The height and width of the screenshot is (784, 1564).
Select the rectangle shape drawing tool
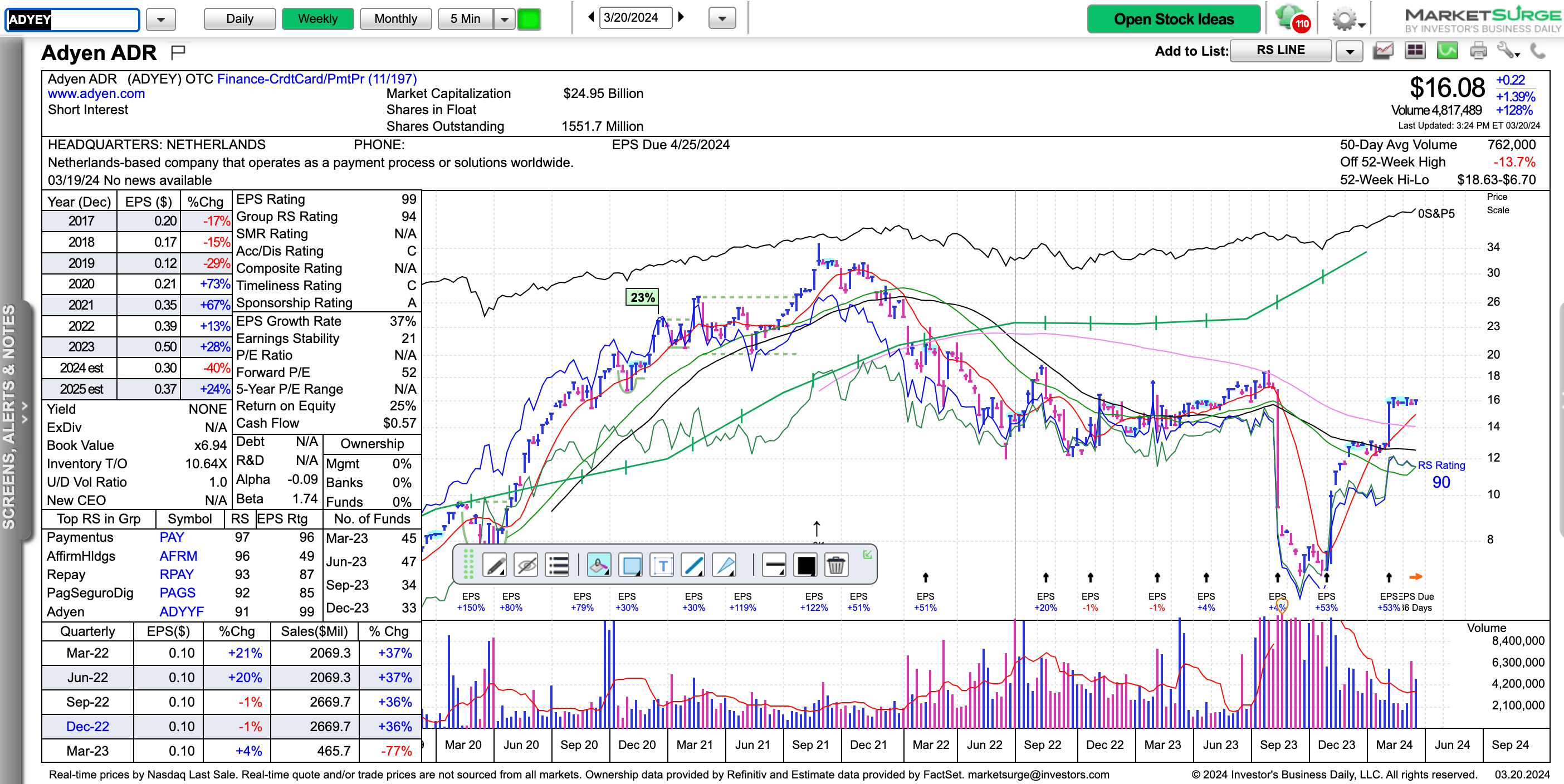point(631,566)
